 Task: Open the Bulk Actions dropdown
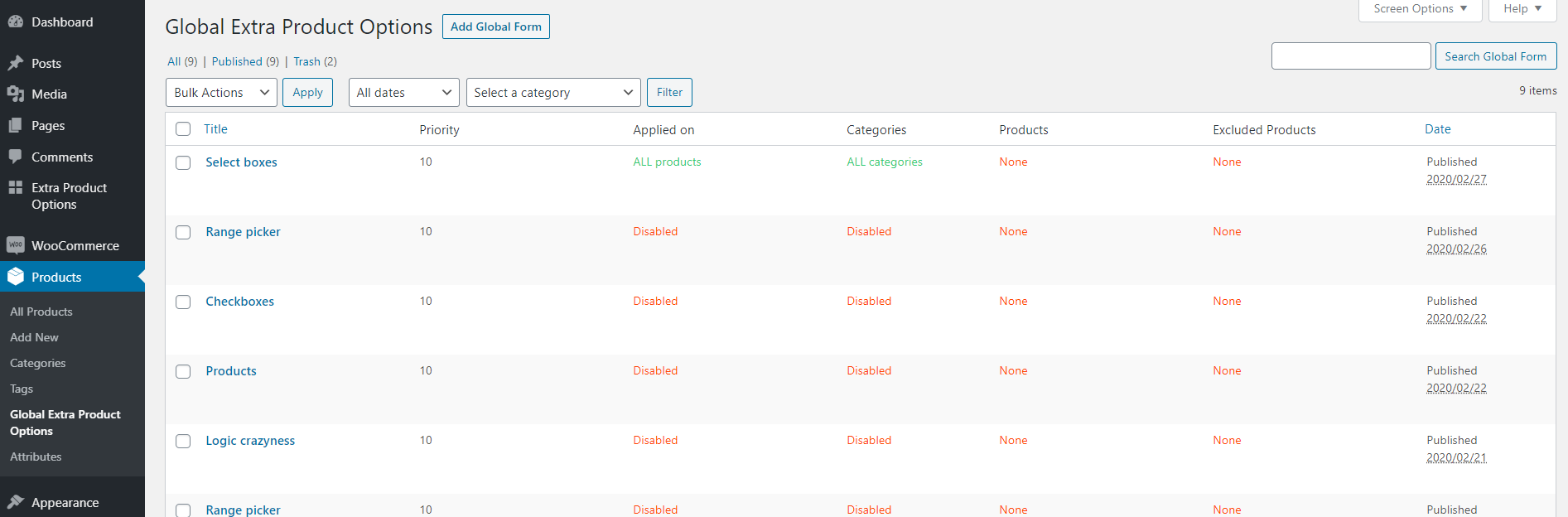pos(221,93)
